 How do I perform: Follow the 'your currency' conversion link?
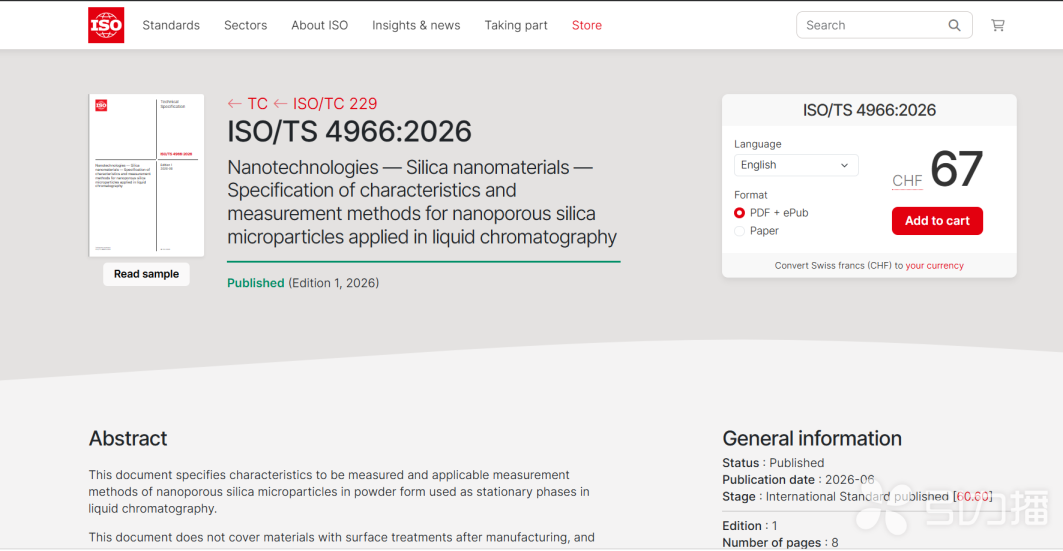tap(934, 266)
